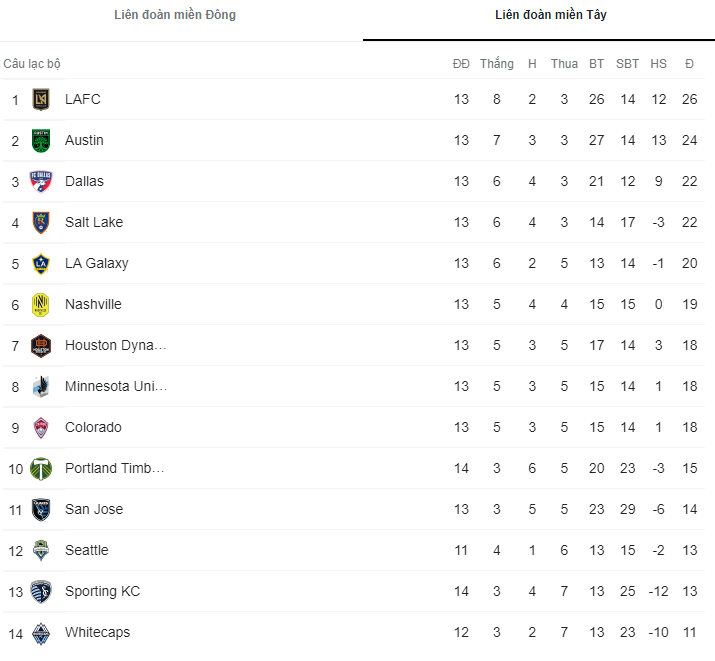
Task: Click the Sporting KC crest icon
Action: point(41,592)
